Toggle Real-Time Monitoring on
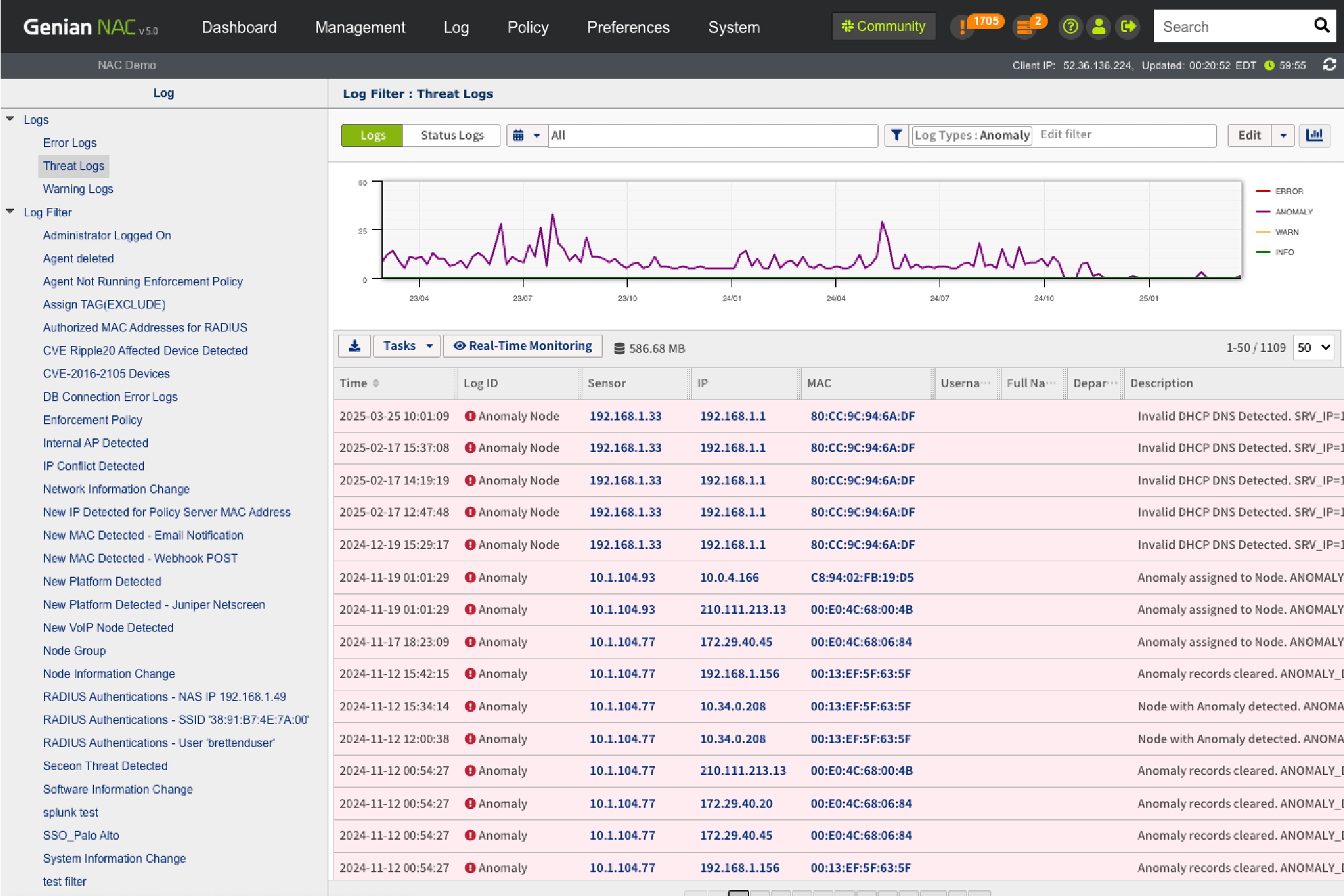1344x896 pixels. [x=523, y=346]
